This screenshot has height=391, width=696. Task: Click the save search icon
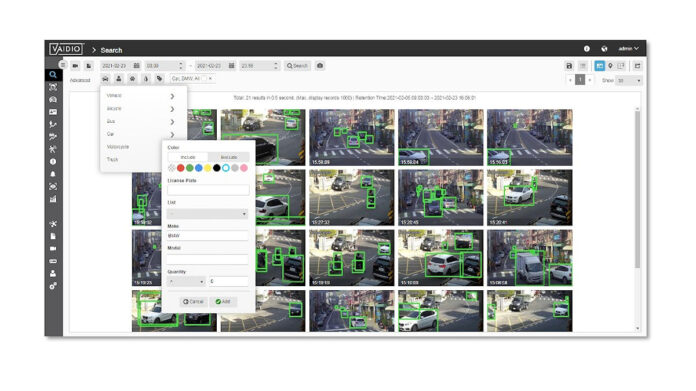tap(569, 66)
